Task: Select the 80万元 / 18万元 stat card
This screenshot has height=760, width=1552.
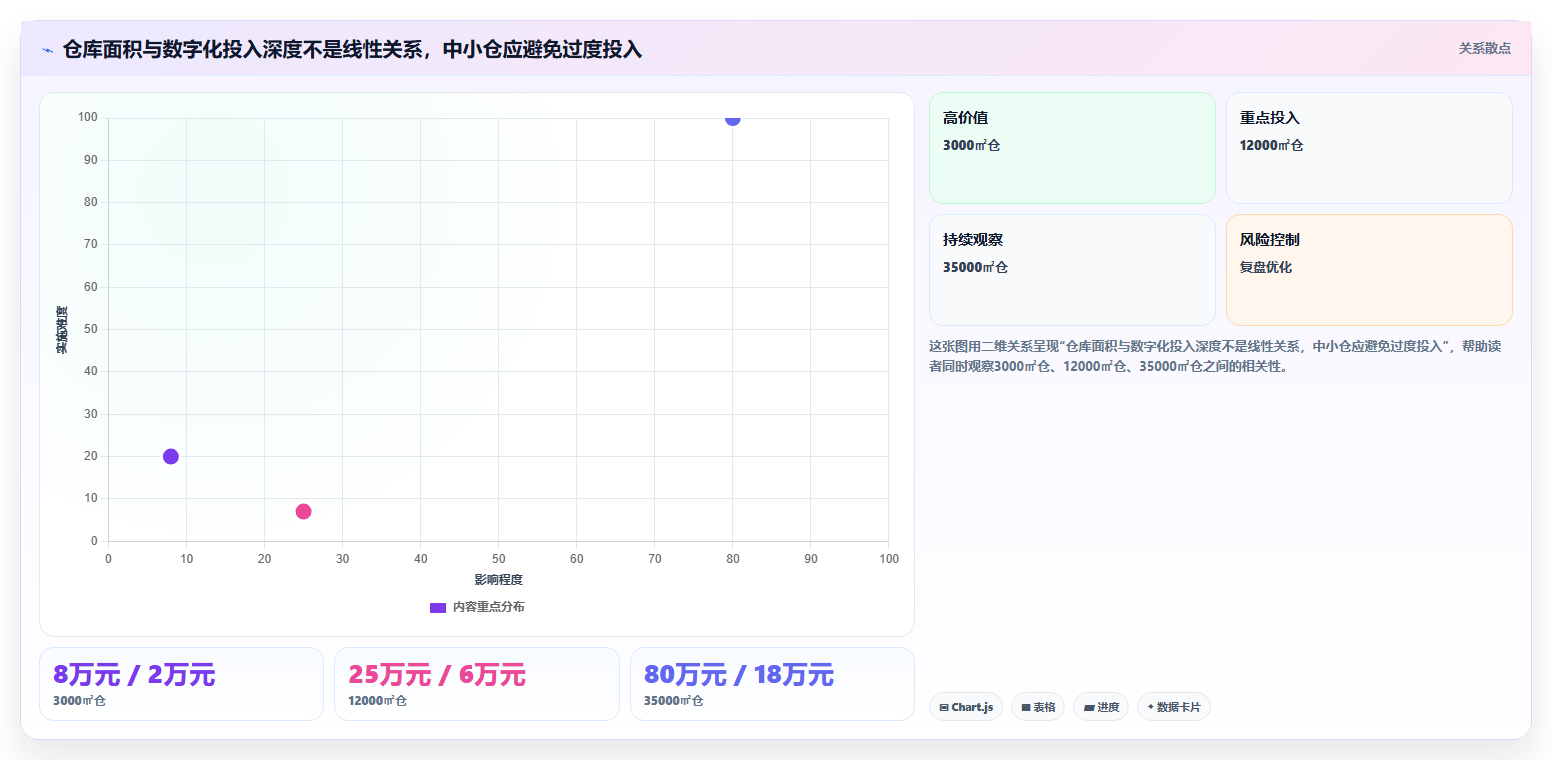Action: pos(772,684)
